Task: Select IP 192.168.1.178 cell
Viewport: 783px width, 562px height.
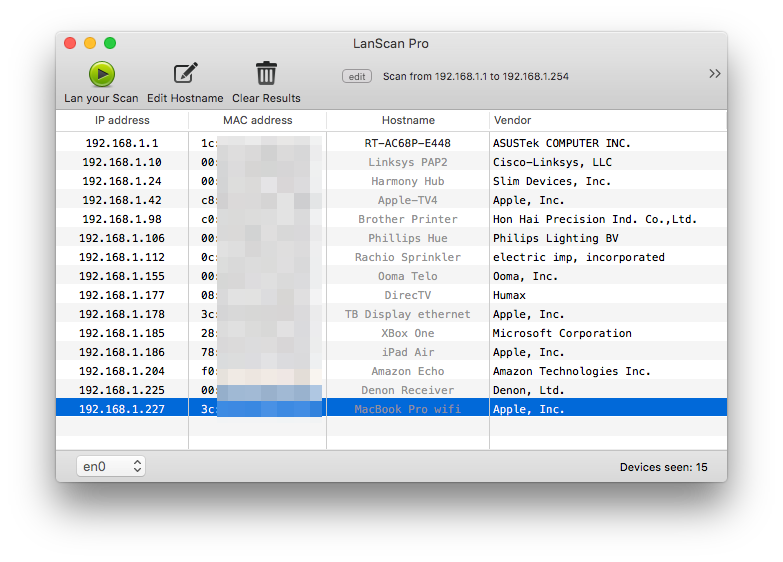Action: [x=122, y=314]
